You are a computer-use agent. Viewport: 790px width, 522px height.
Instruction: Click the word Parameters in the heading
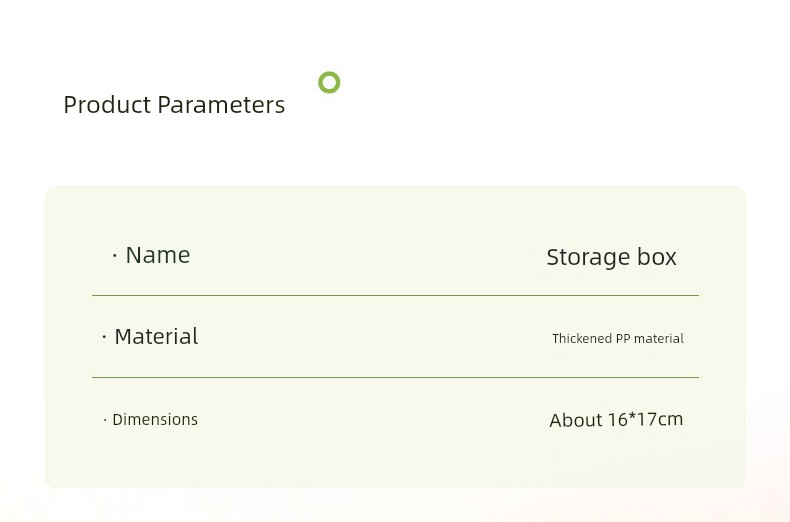(x=221, y=105)
